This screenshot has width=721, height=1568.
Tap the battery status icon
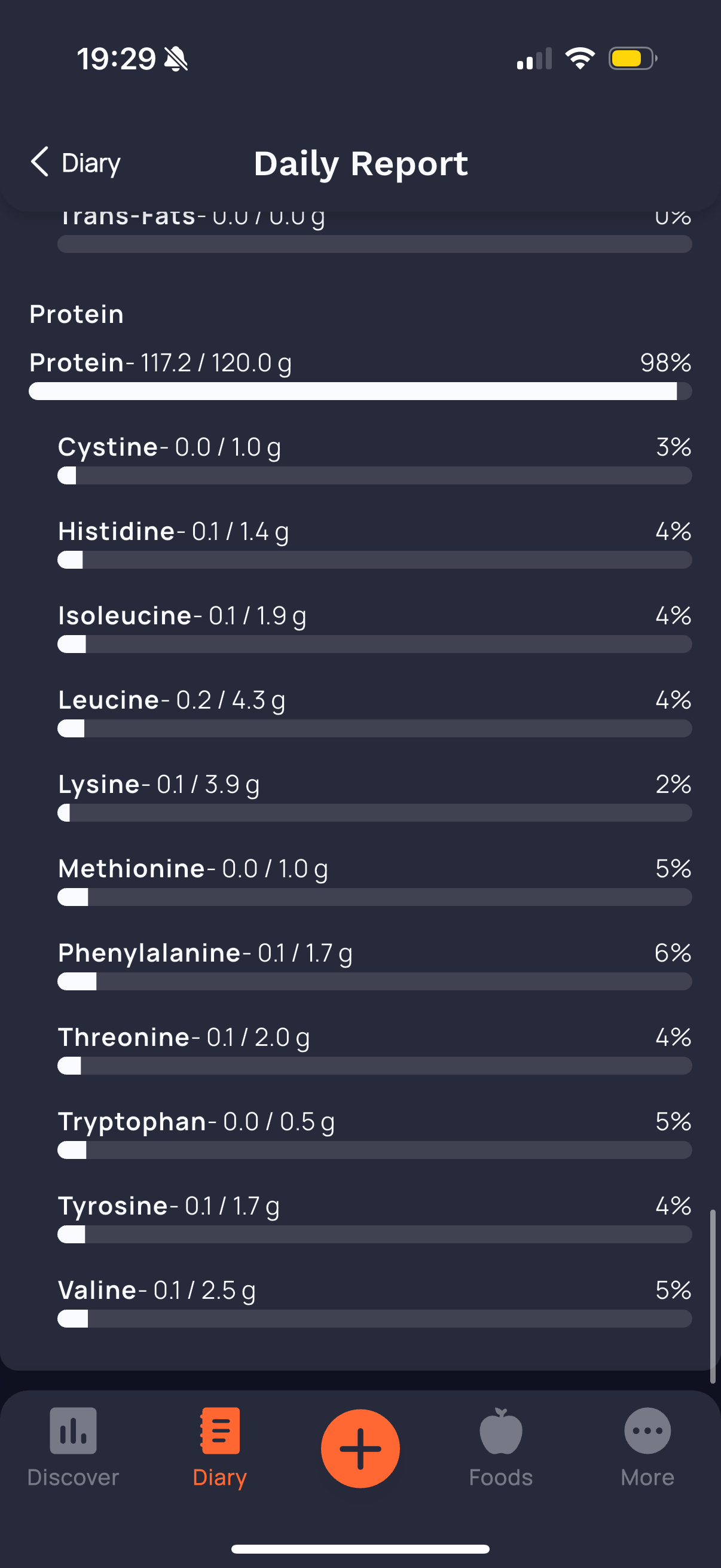click(x=633, y=59)
